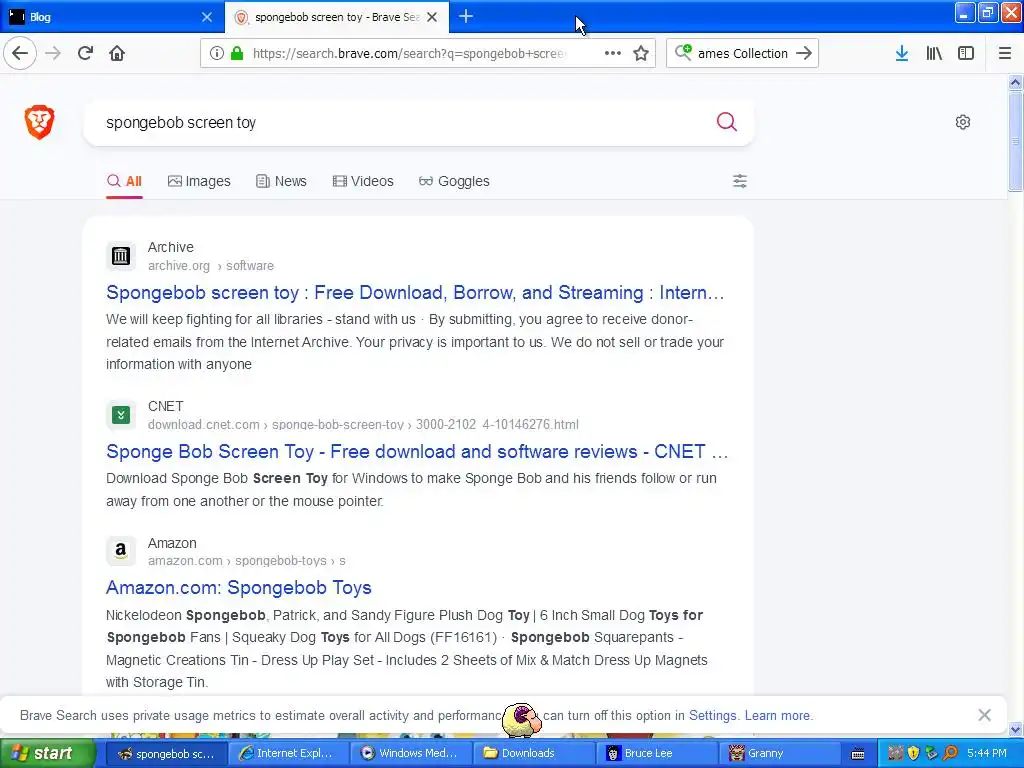Open the Settings link in banner
The image size is (1024, 768).
point(712,715)
